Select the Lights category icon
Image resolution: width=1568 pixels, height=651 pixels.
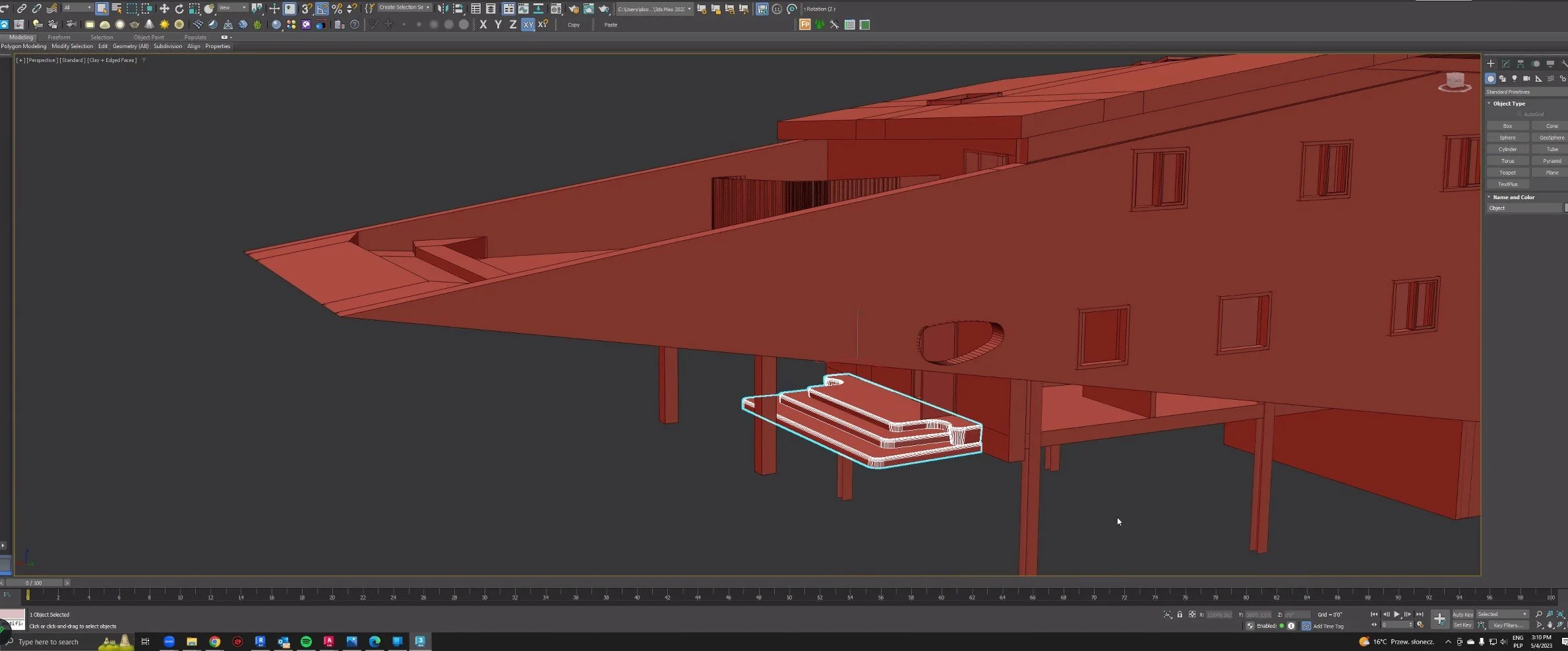(x=1515, y=78)
